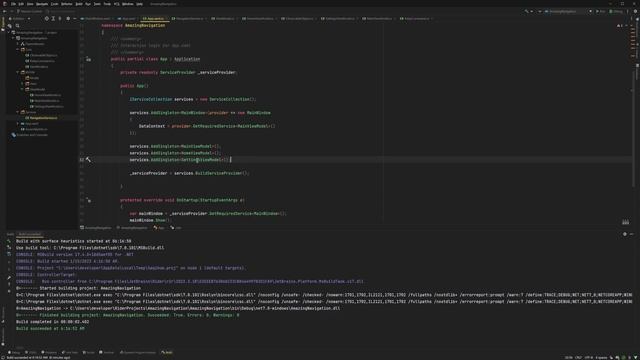Click the override gutter icon beside OnStartup
The height and width of the screenshot is (360, 640).
click(x=89, y=200)
